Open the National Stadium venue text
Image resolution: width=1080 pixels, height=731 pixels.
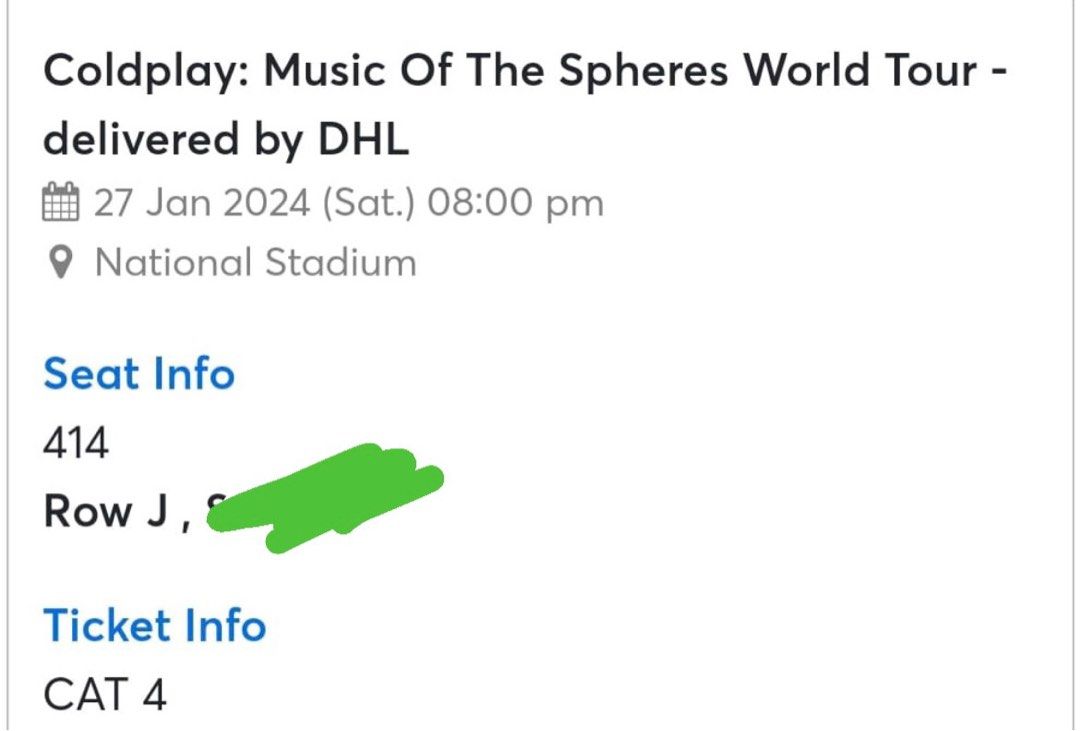click(x=255, y=263)
